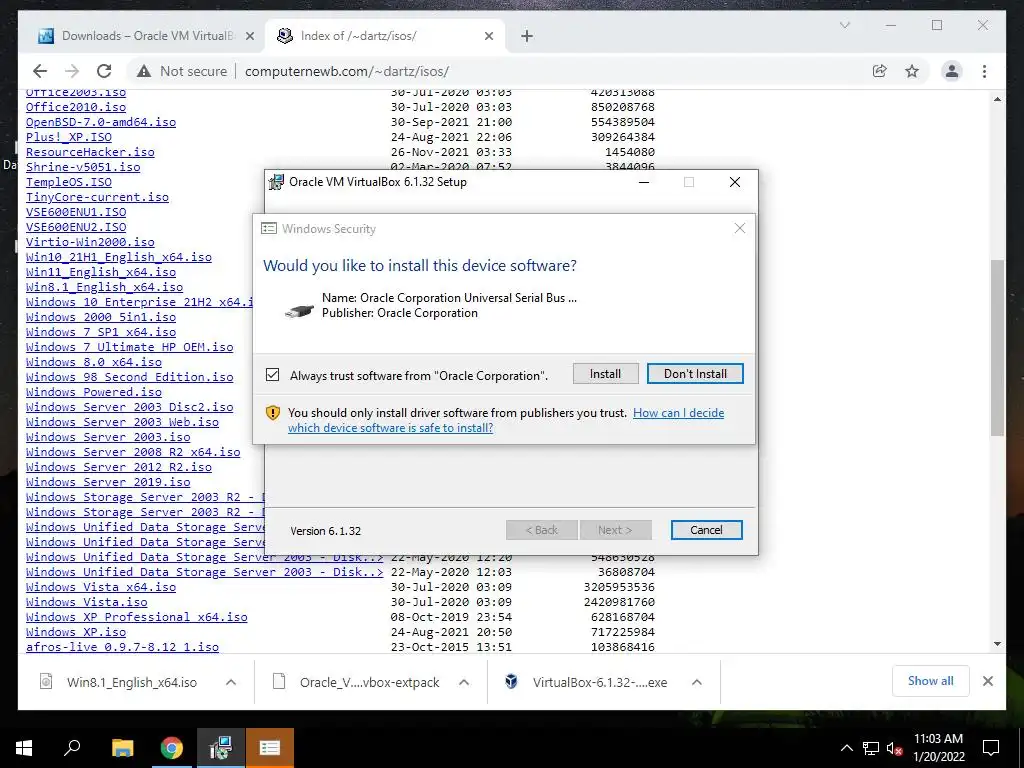
Task: Click Cancel in VirtualBox Setup
Action: click(x=706, y=530)
